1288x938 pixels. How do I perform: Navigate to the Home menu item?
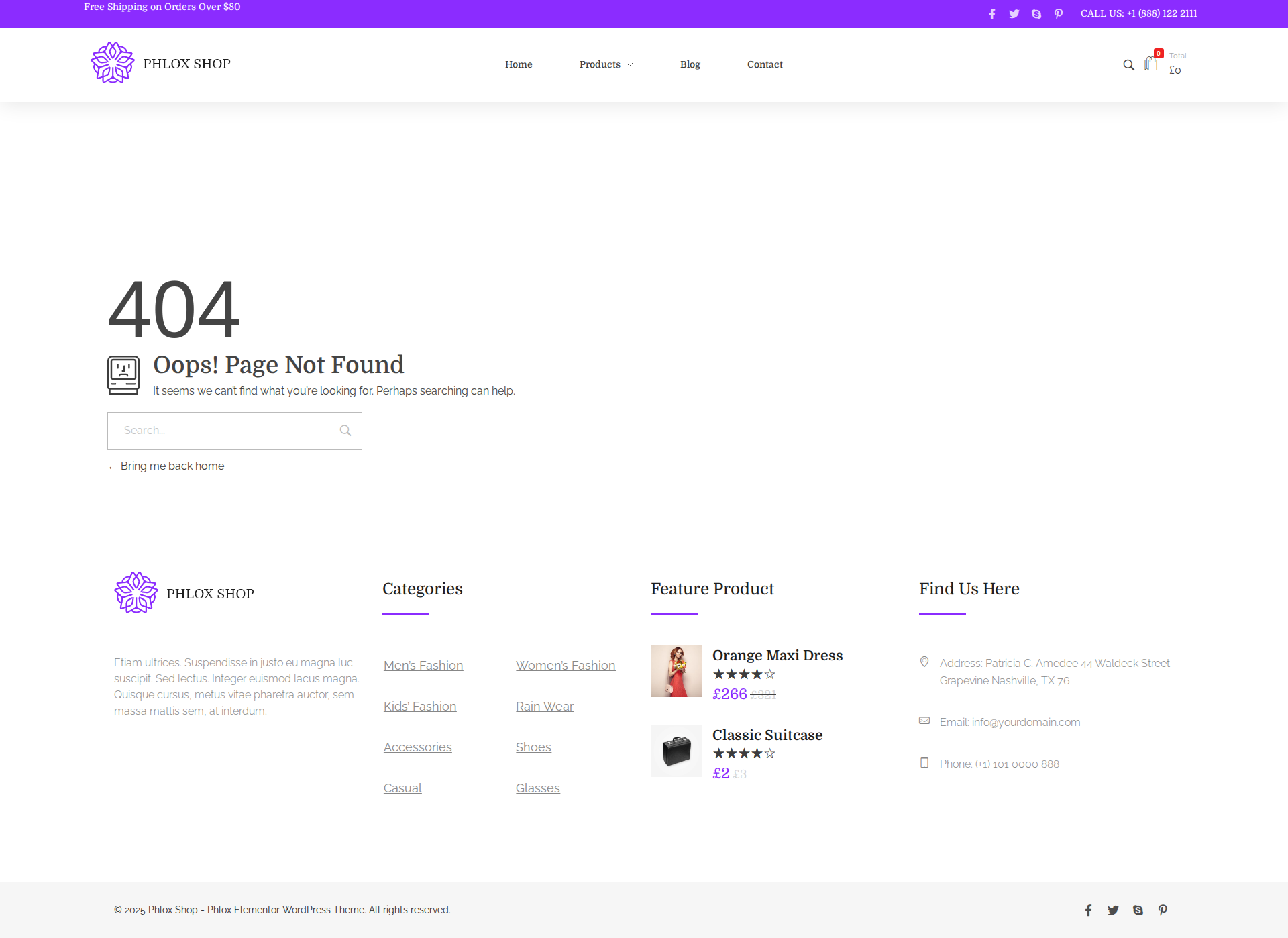coord(519,64)
